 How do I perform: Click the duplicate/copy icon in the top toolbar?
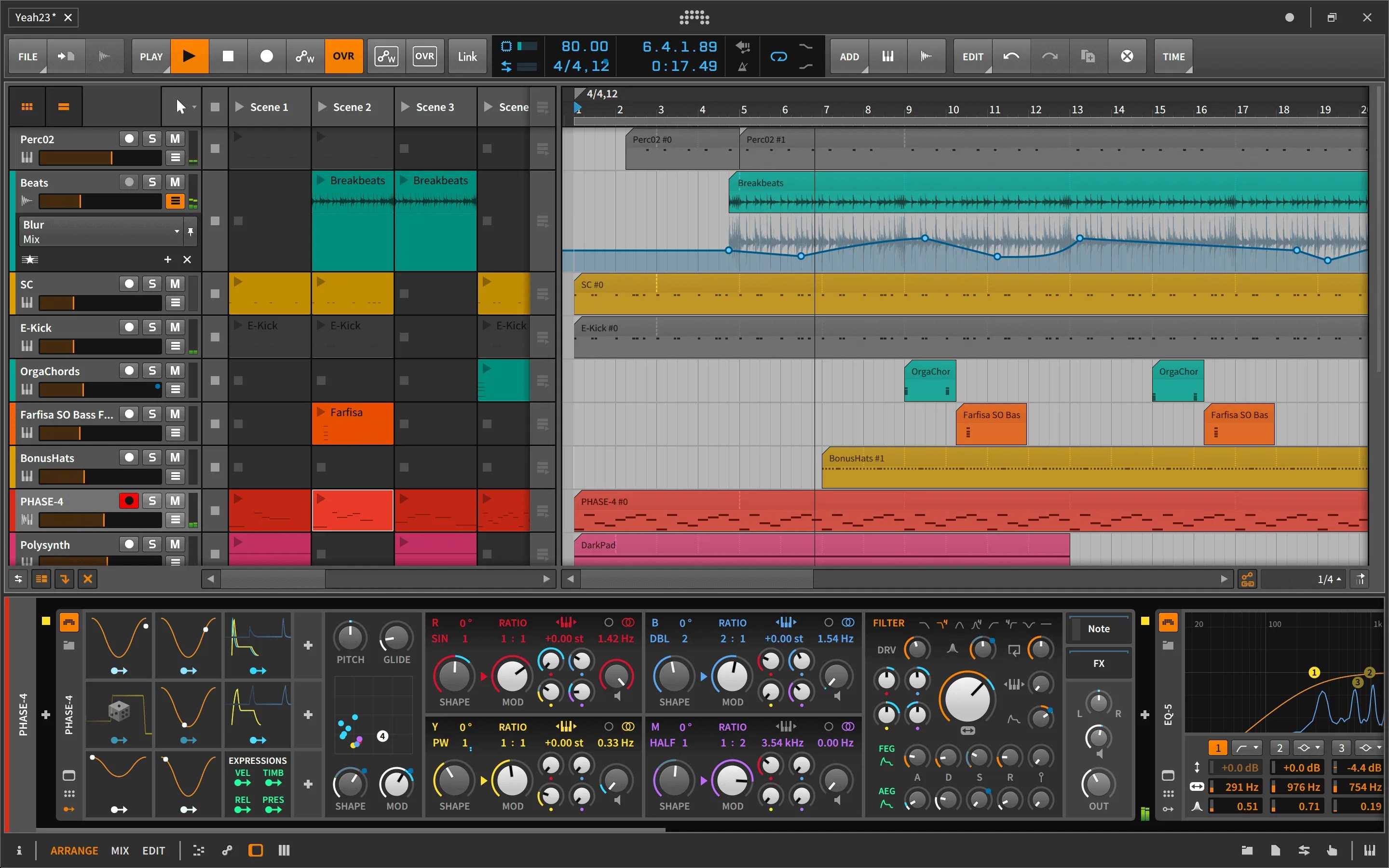tap(1087, 56)
